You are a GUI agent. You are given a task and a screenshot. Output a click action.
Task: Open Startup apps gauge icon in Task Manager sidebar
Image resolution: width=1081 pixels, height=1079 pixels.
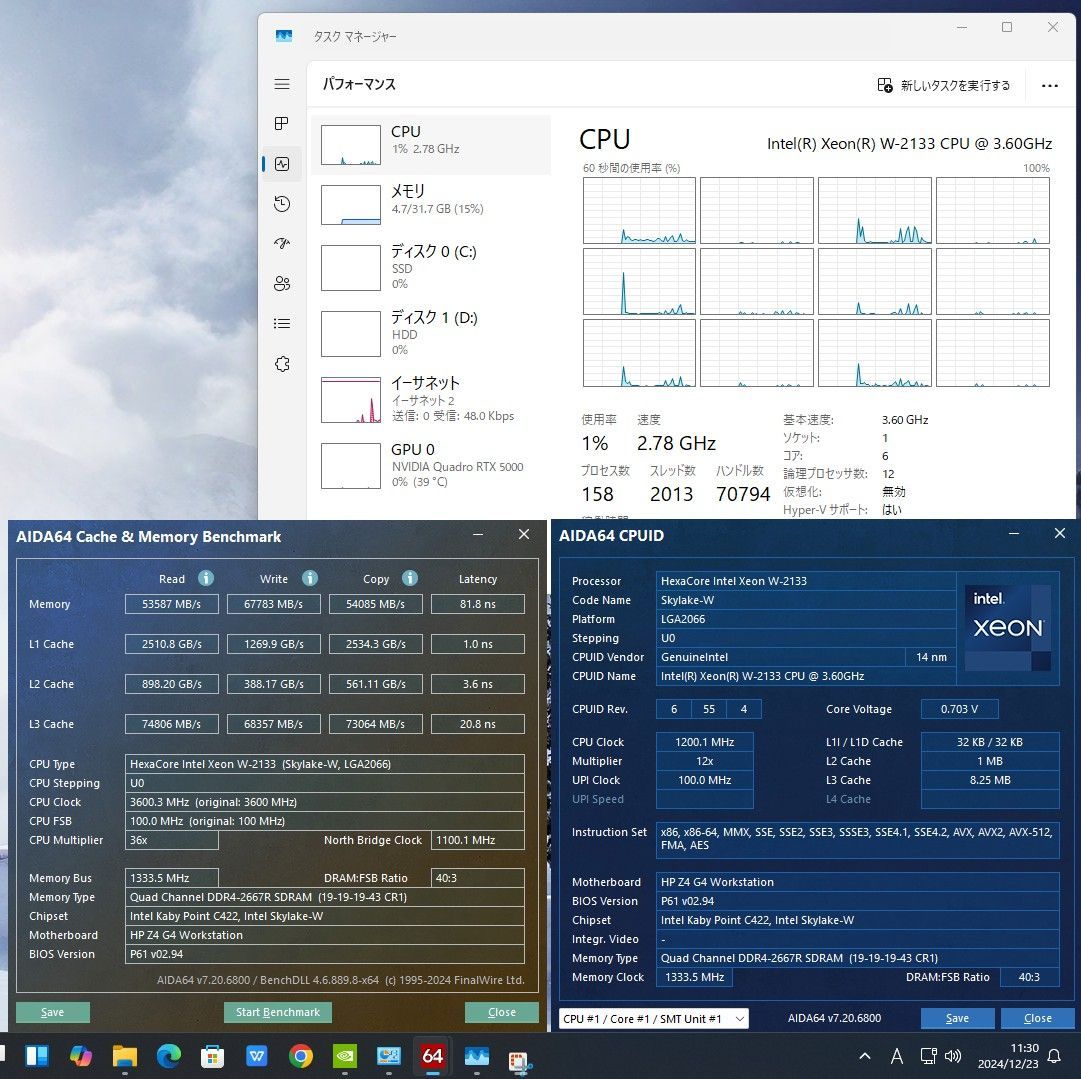tap(282, 243)
